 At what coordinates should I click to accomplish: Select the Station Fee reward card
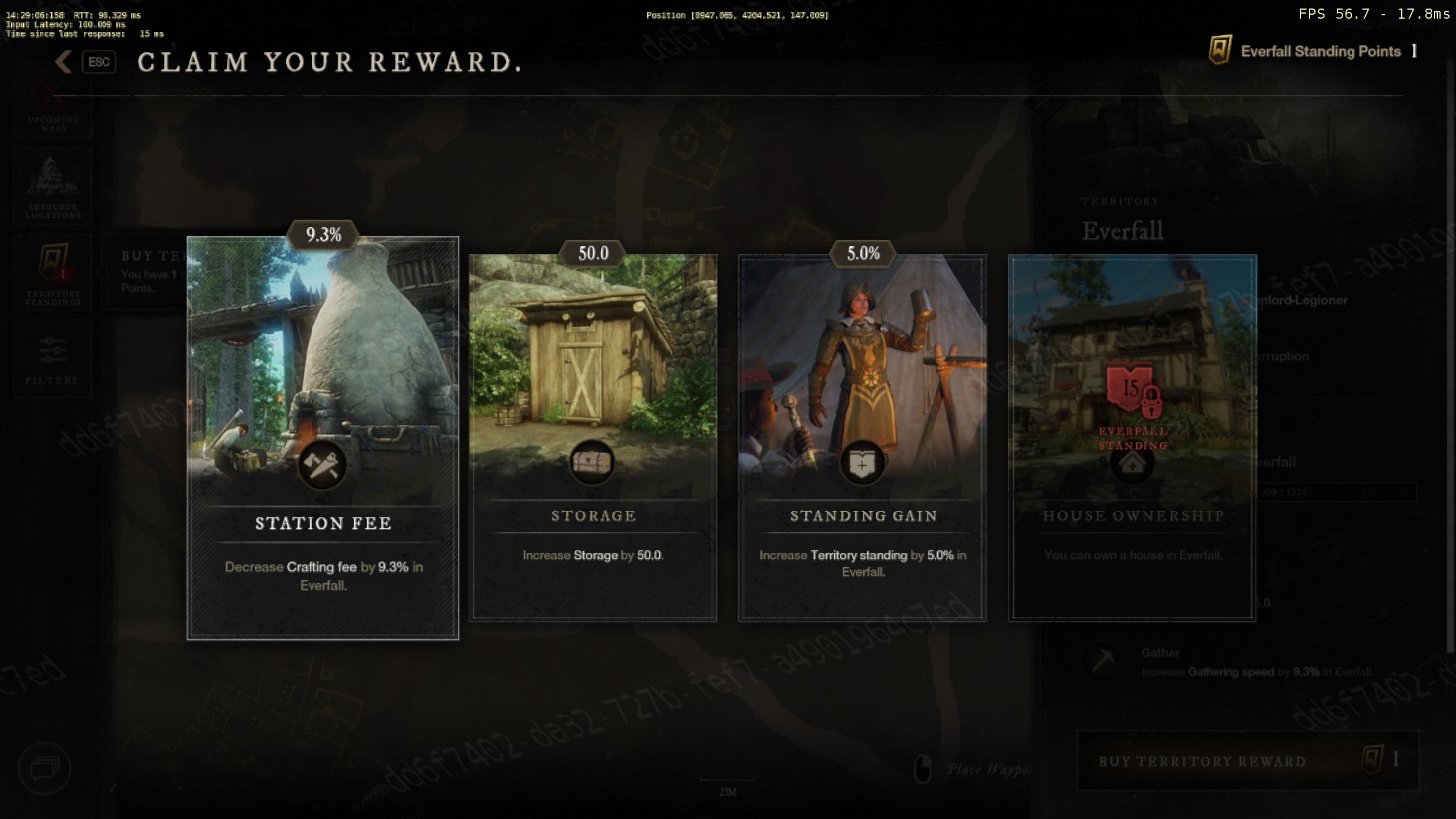(322, 438)
